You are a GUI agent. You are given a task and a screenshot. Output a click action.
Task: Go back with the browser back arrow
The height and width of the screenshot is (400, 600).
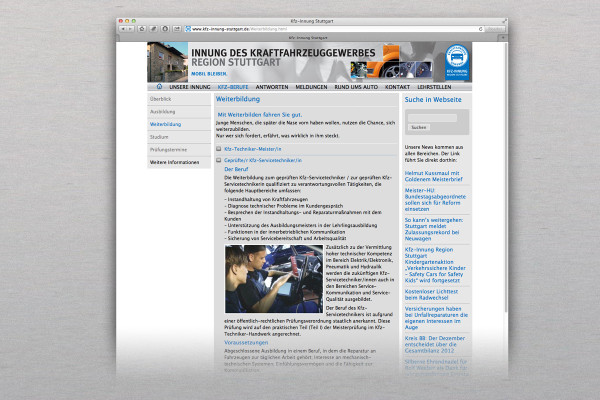(x=123, y=29)
